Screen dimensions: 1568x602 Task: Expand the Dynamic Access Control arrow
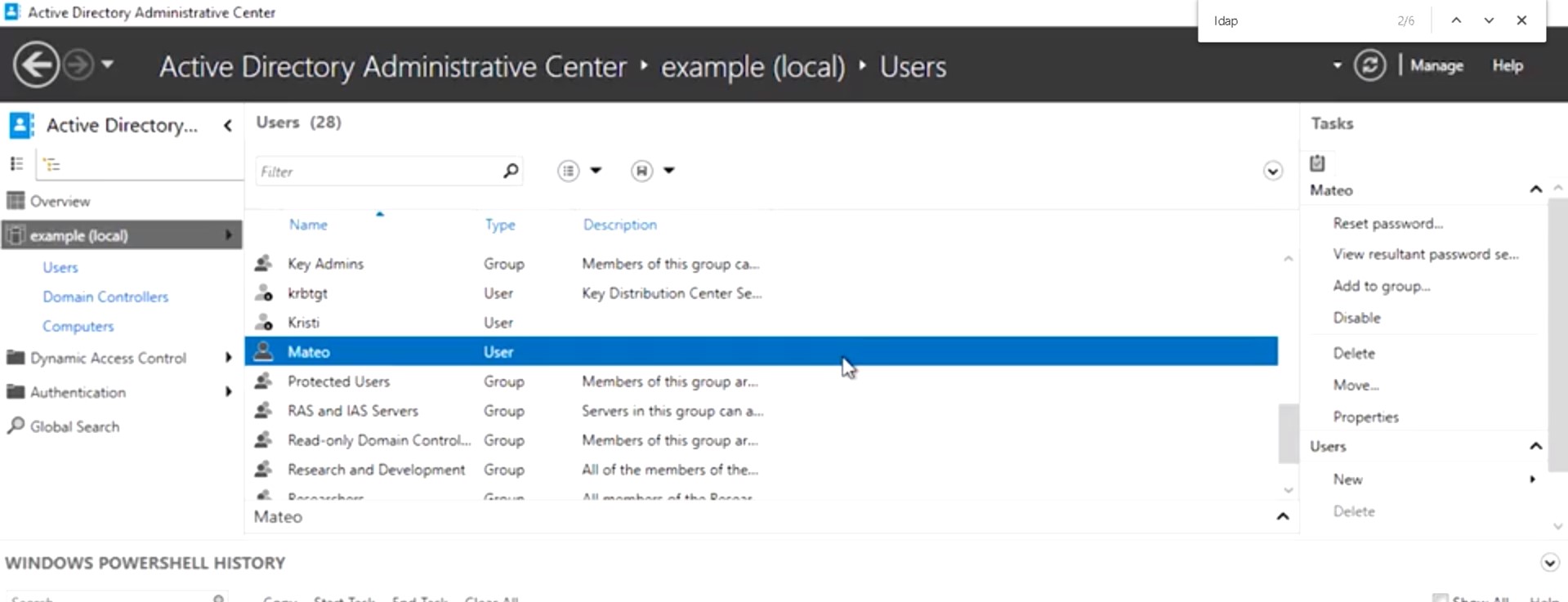(228, 358)
